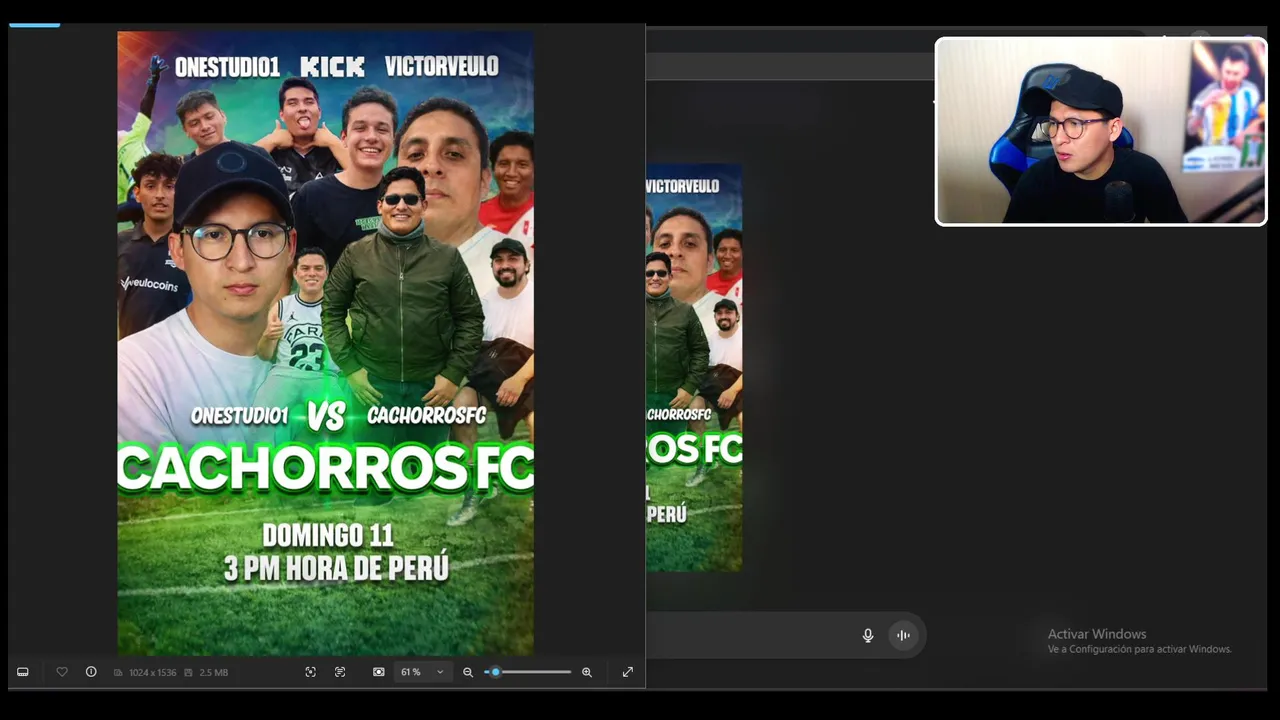Screen dimensions: 1280x720
Task: Zoom in with the plus magnifier
Action: point(587,672)
